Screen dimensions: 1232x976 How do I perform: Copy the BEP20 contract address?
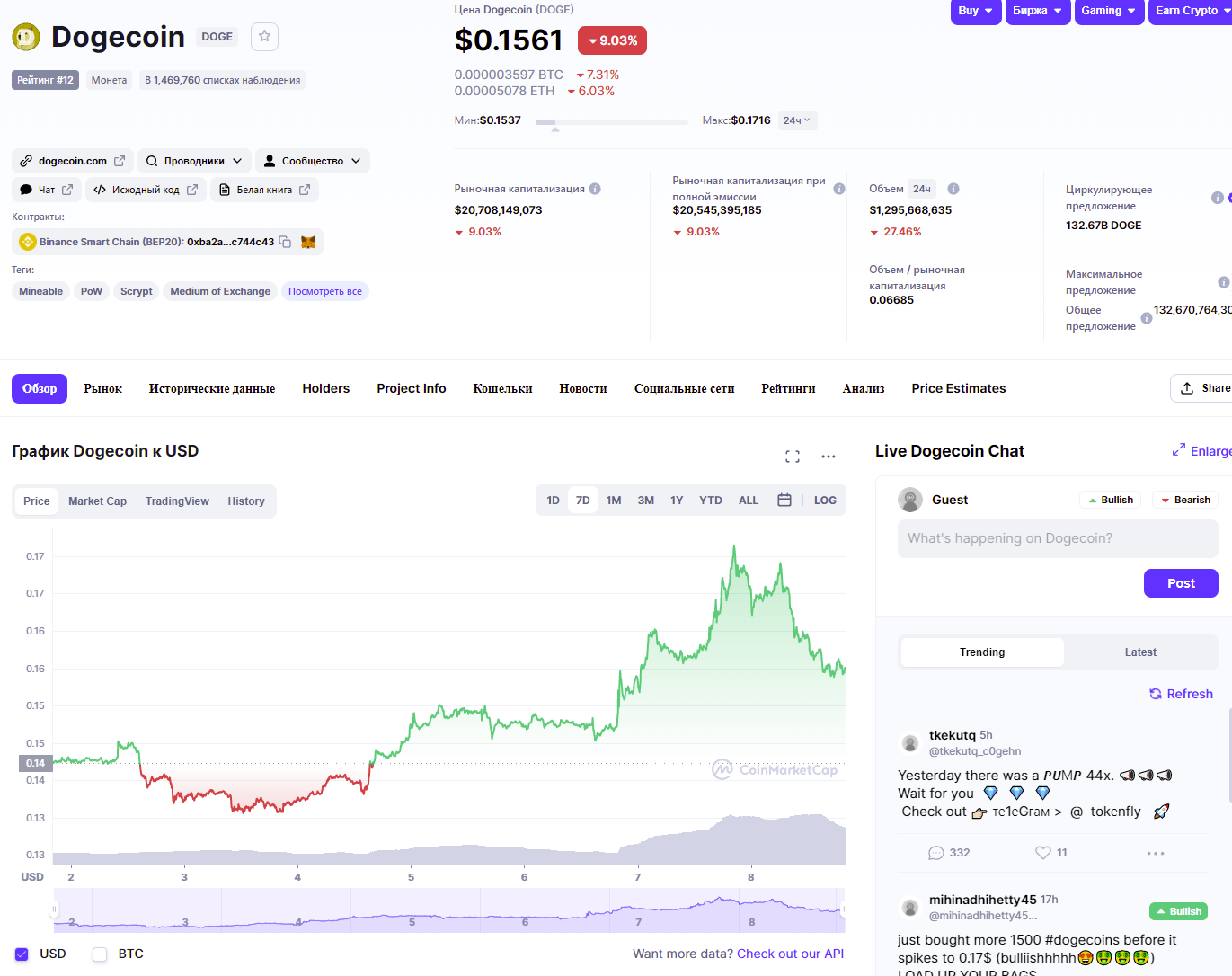[285, 242]
